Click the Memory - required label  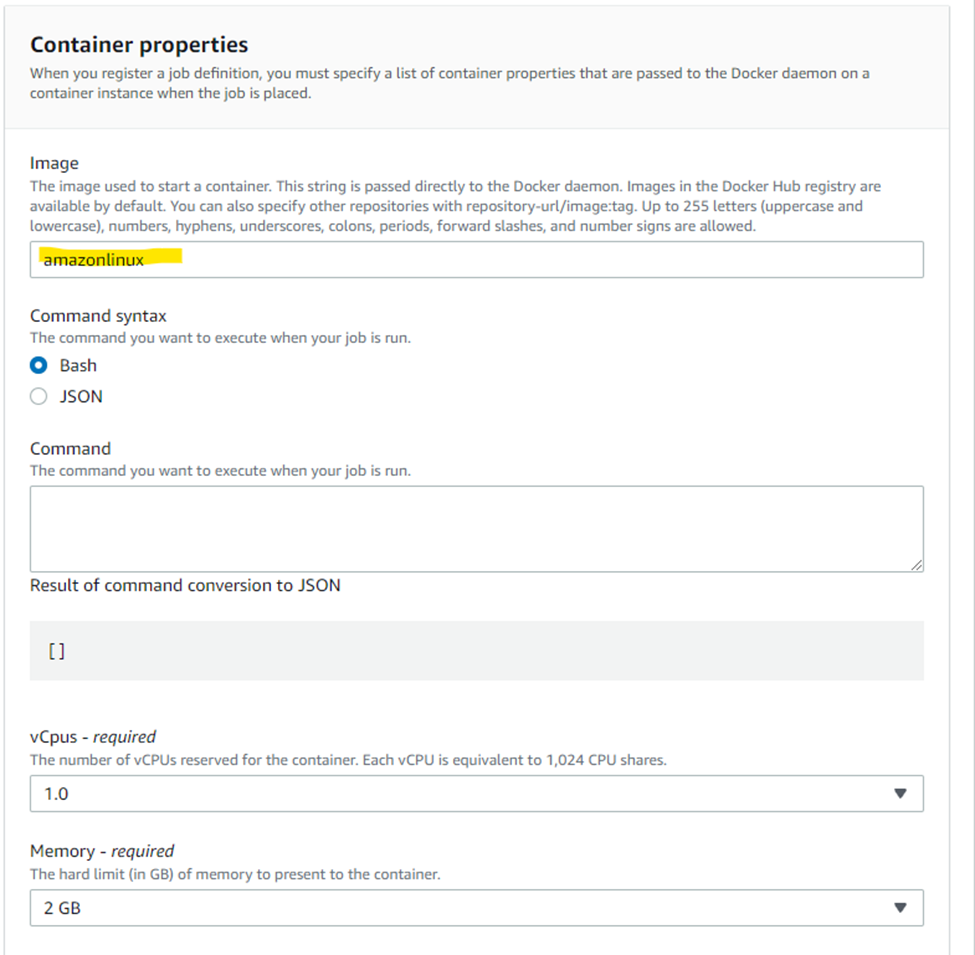[102, 851]
